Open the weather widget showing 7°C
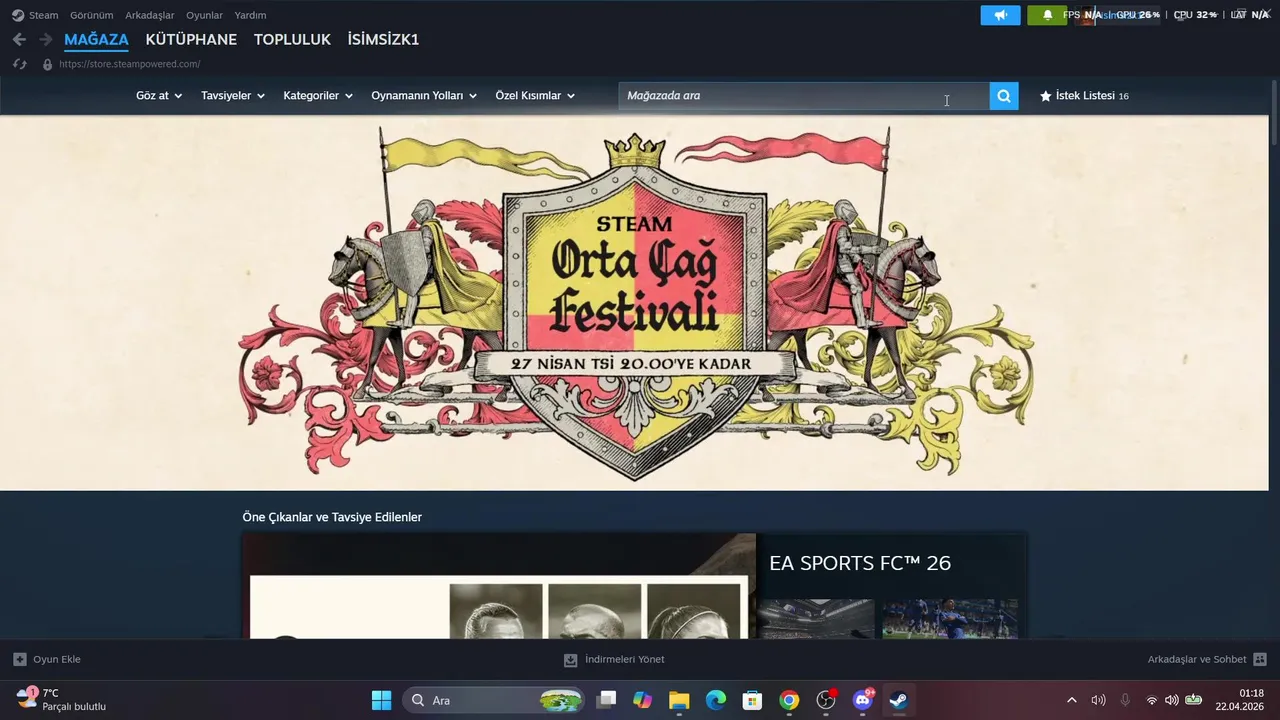Viewport: 1280px width, 720px height. (62, 699)
